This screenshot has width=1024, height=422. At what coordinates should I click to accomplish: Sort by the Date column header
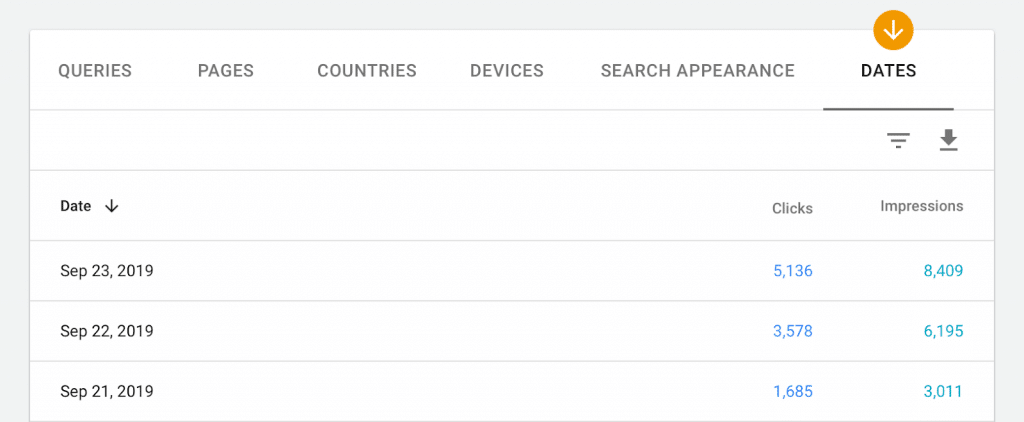pos(76,206)
